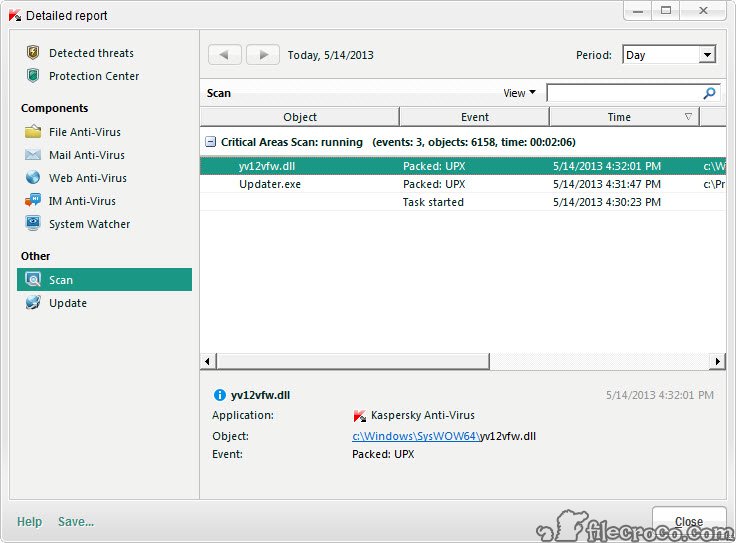
Task: Open the Period dropdown set to Day
Action: pos(669,55)
